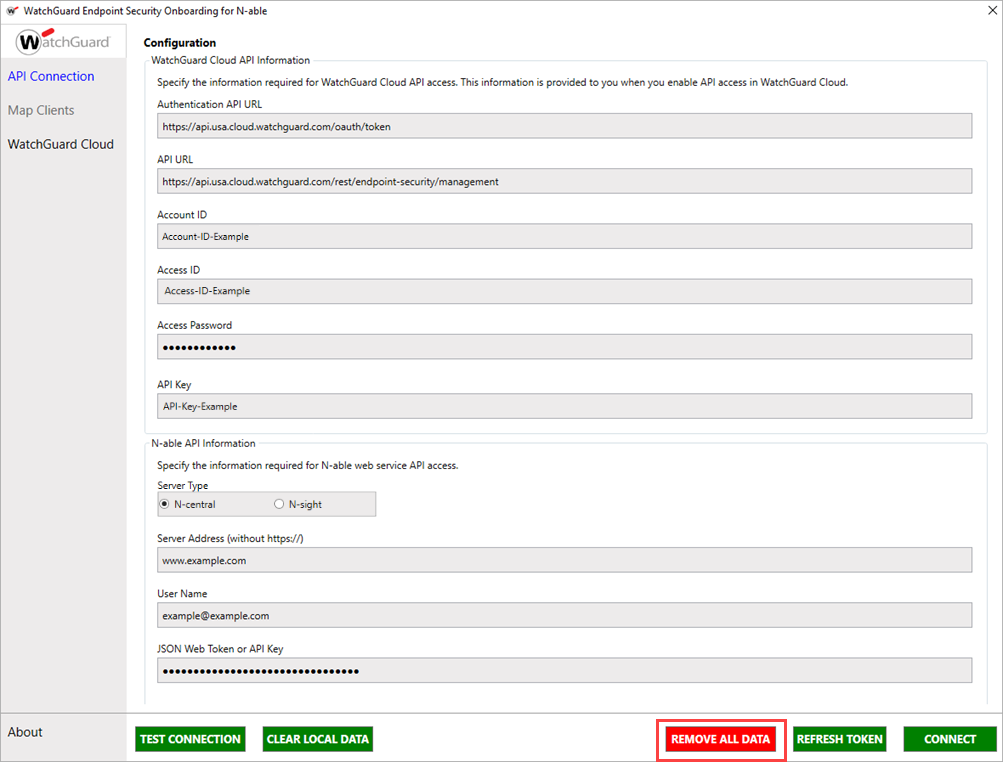1003x762 pixels.
Task: Click the TEST CONNECTION button
Action: click(x=190, y=739)
